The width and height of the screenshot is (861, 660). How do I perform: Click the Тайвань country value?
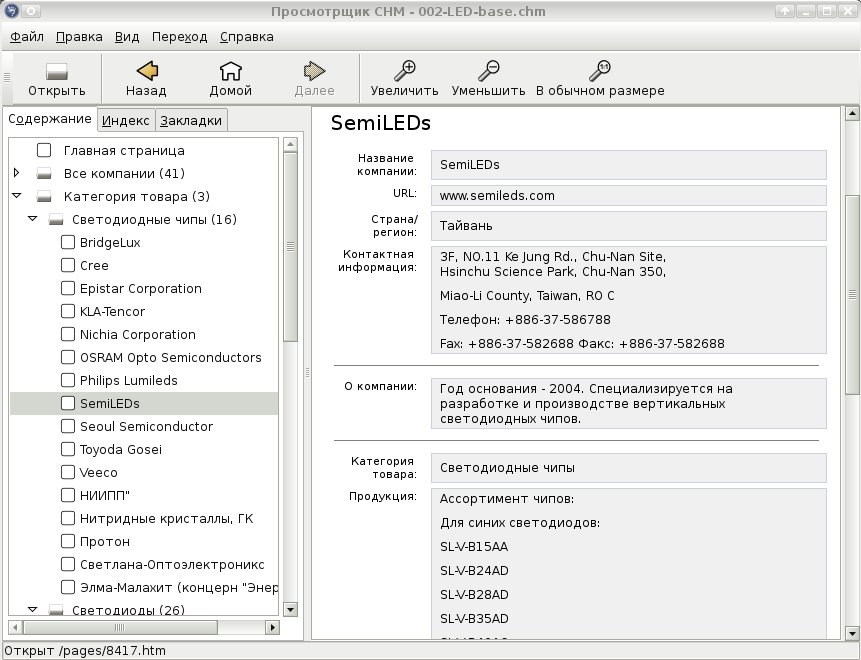tap(466, 226)
